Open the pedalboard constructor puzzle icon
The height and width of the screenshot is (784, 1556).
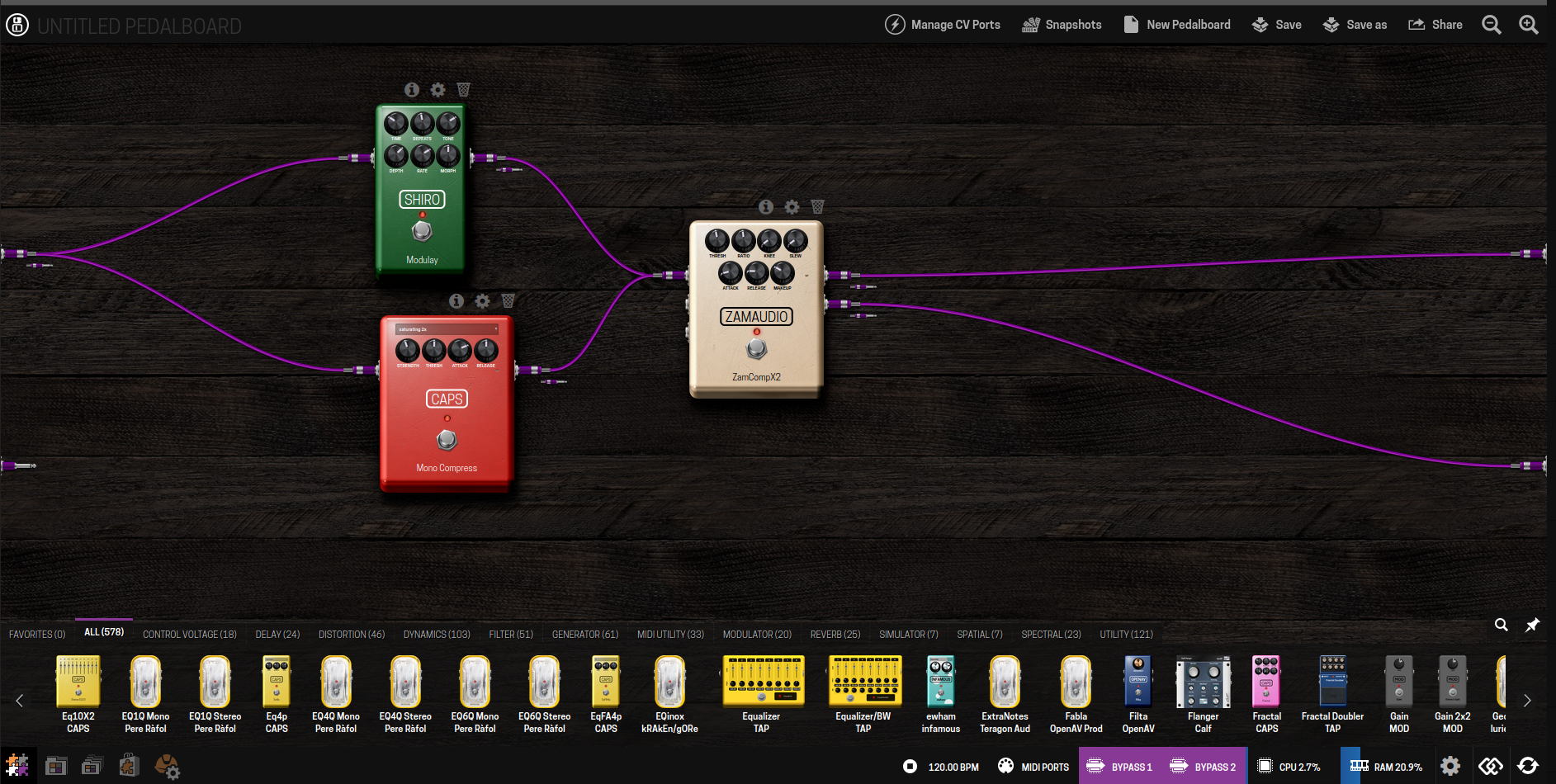pyautogui.click(x=17, y=766)
